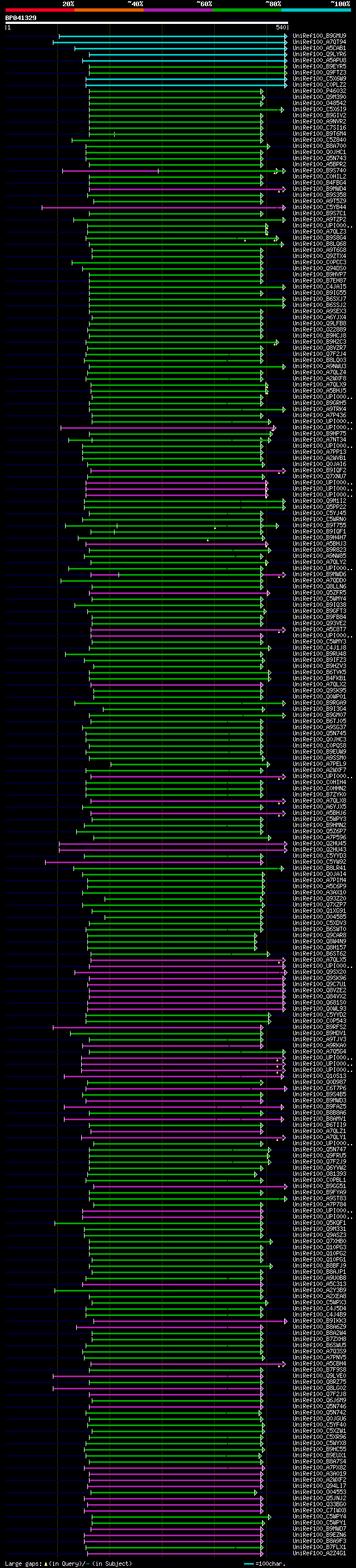Open hit UniRef100_Q9LYR6
Viewport: 356px width, 1568px height.
coord(319,54)
